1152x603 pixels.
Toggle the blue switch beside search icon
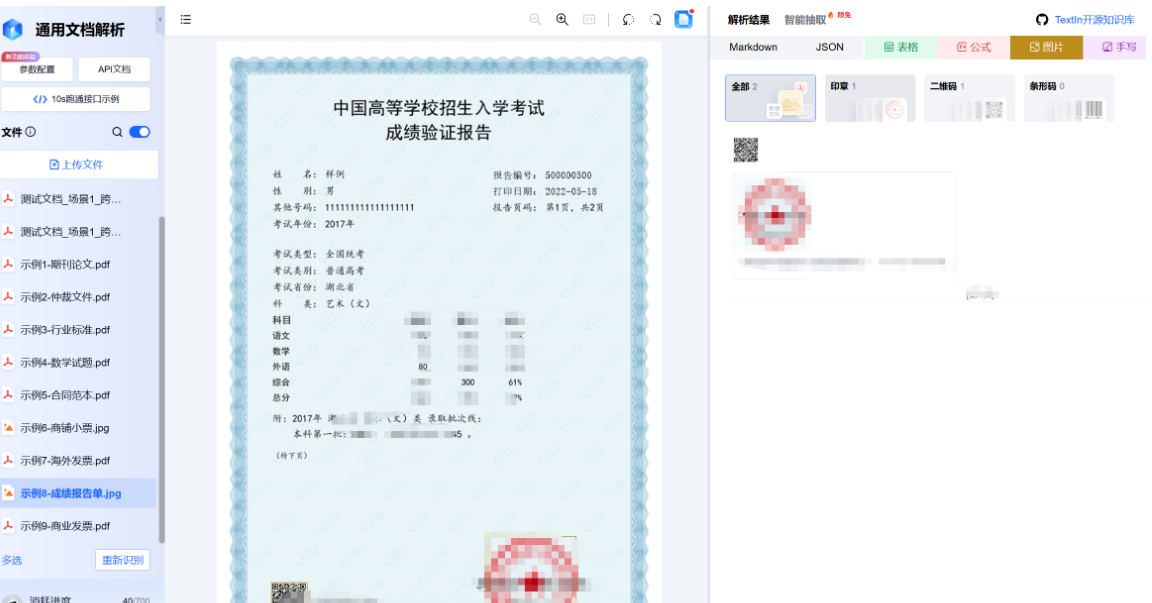tap(140, 132)
